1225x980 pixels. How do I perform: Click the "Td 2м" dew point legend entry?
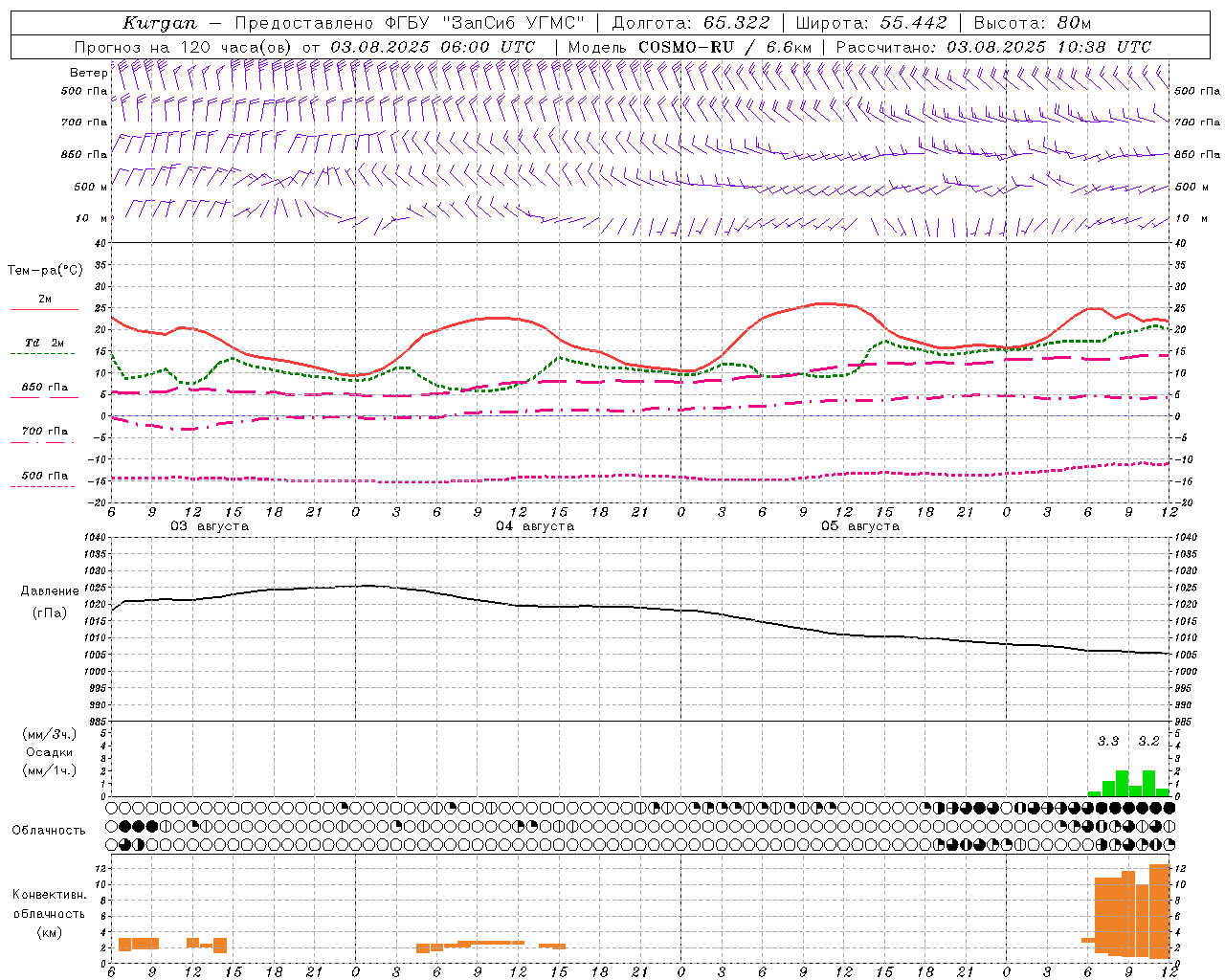coord(44,343)
